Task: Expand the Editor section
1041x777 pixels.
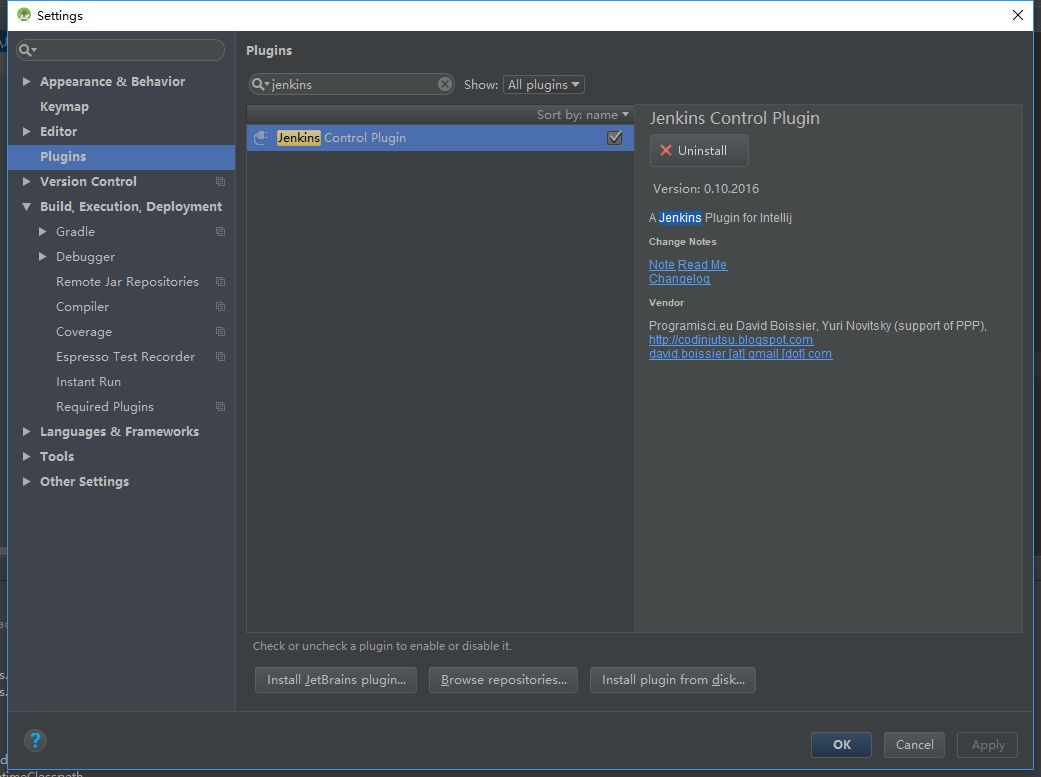Action: [27, 131]
